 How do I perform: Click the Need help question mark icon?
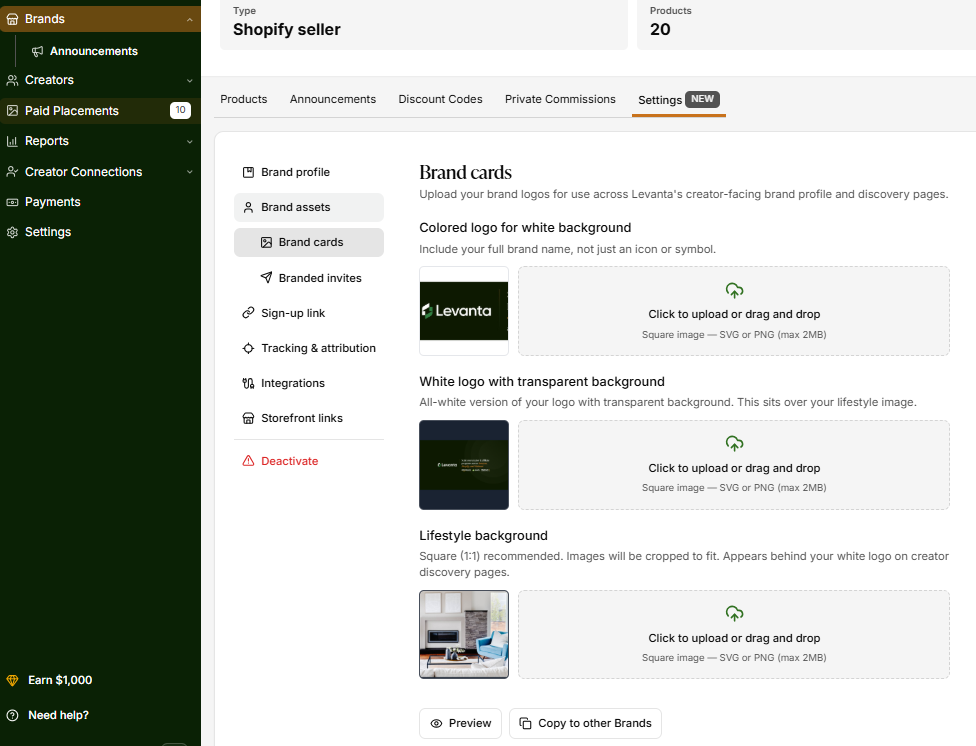(12, 715)
